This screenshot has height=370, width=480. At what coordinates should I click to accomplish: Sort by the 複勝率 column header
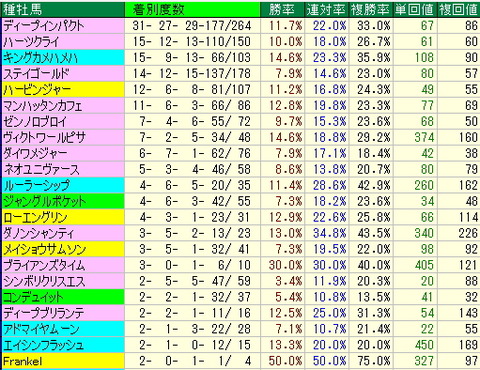(370, 9)
